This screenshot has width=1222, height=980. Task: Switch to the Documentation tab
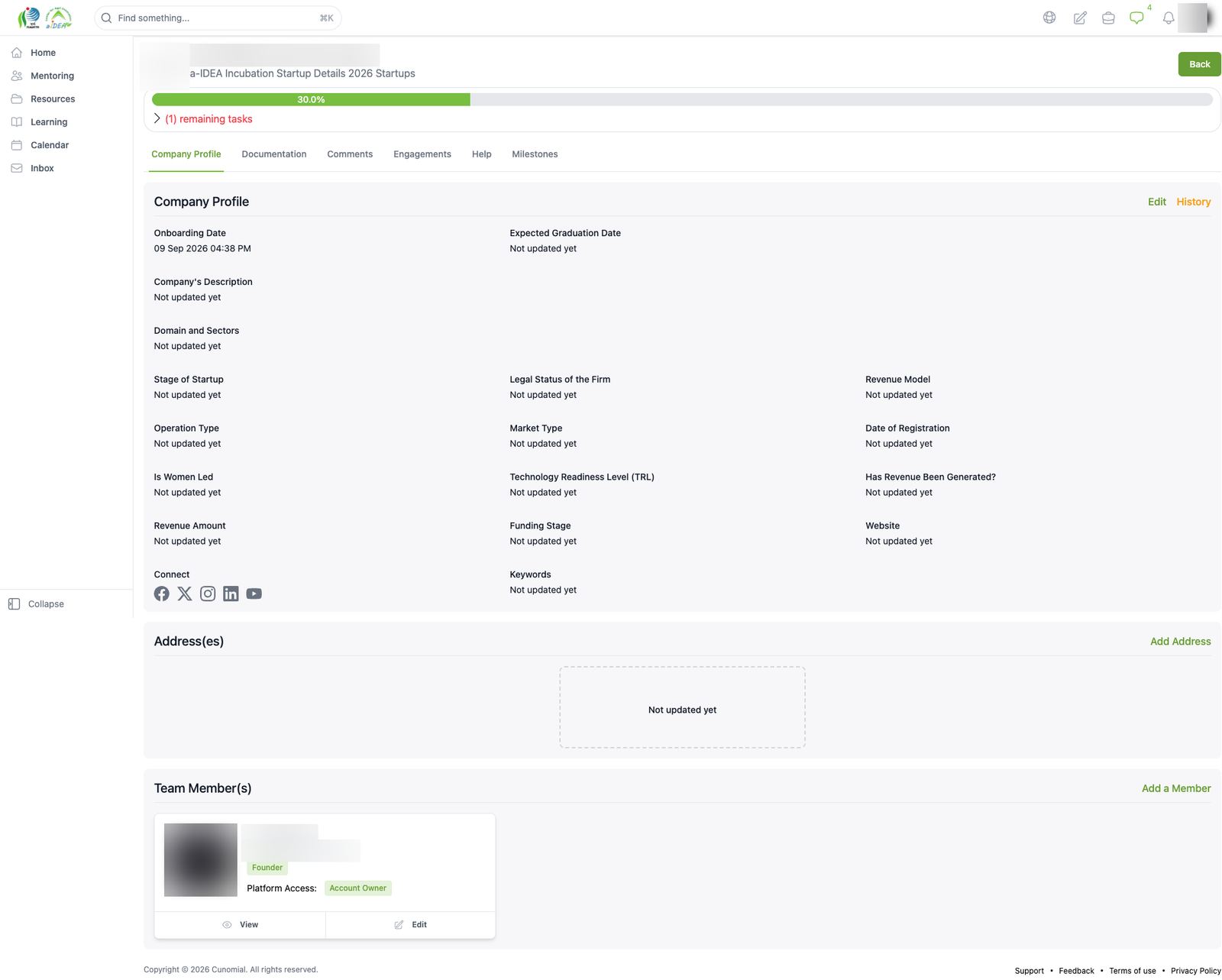click(274, 154)
